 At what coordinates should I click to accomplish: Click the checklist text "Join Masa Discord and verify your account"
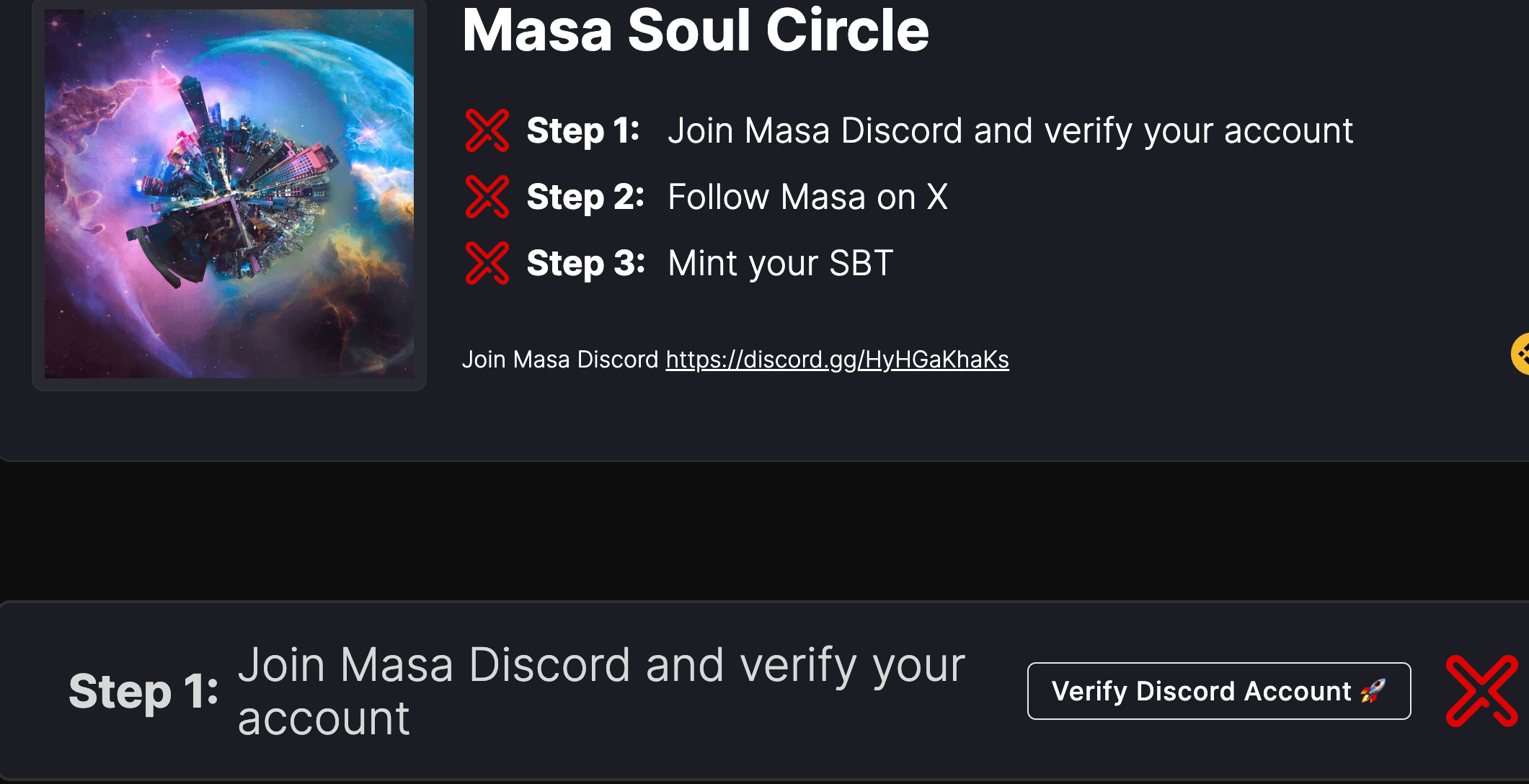[1010, 132]
